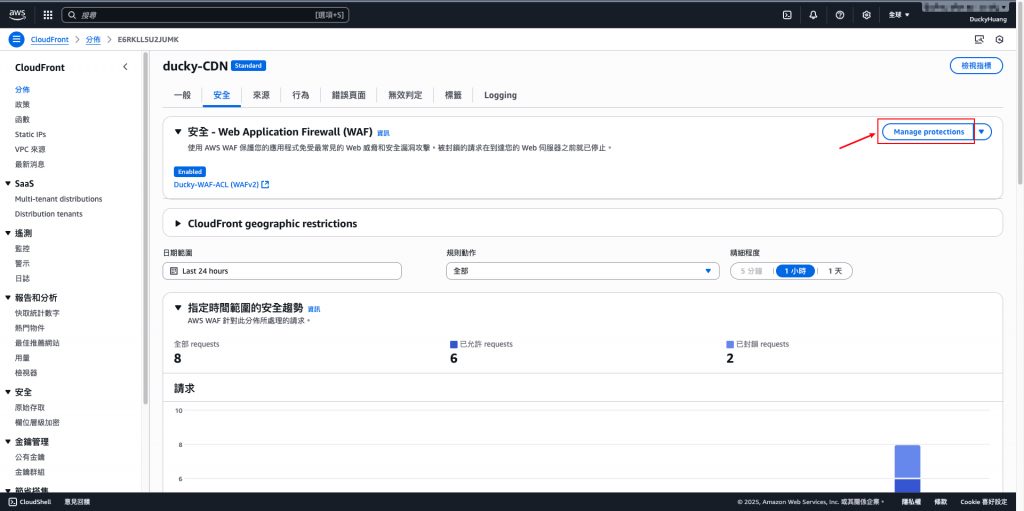Click the Manage protections button
The image size is (1024, 511).
[928, 131]
